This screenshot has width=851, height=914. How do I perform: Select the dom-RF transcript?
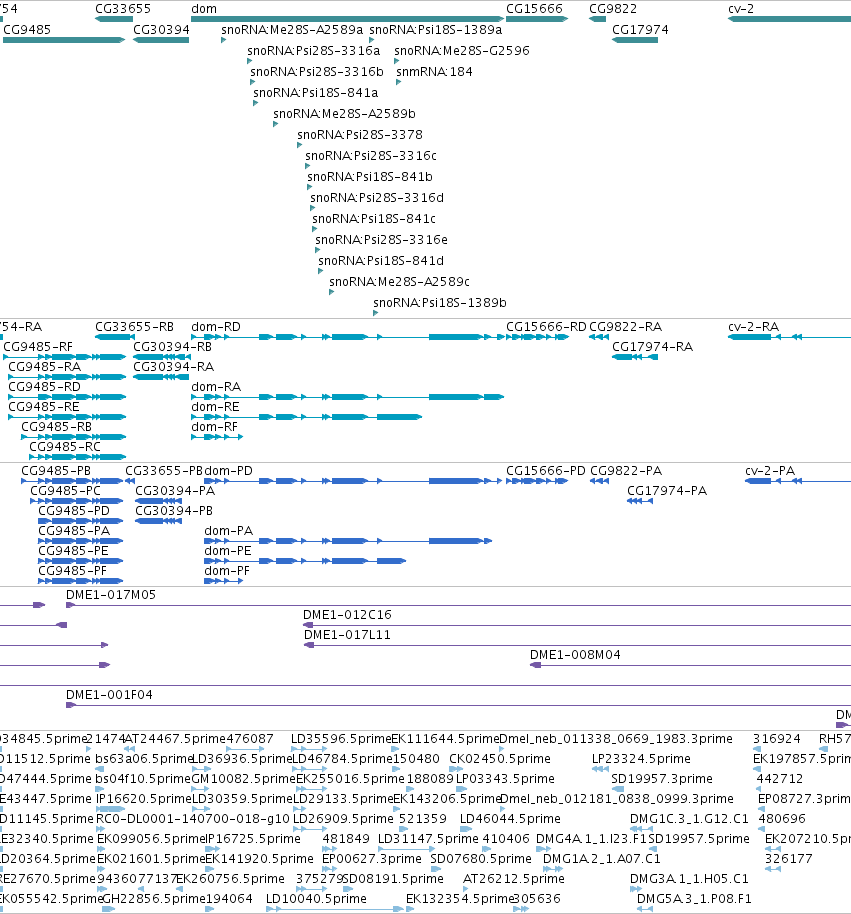point(217,437)
